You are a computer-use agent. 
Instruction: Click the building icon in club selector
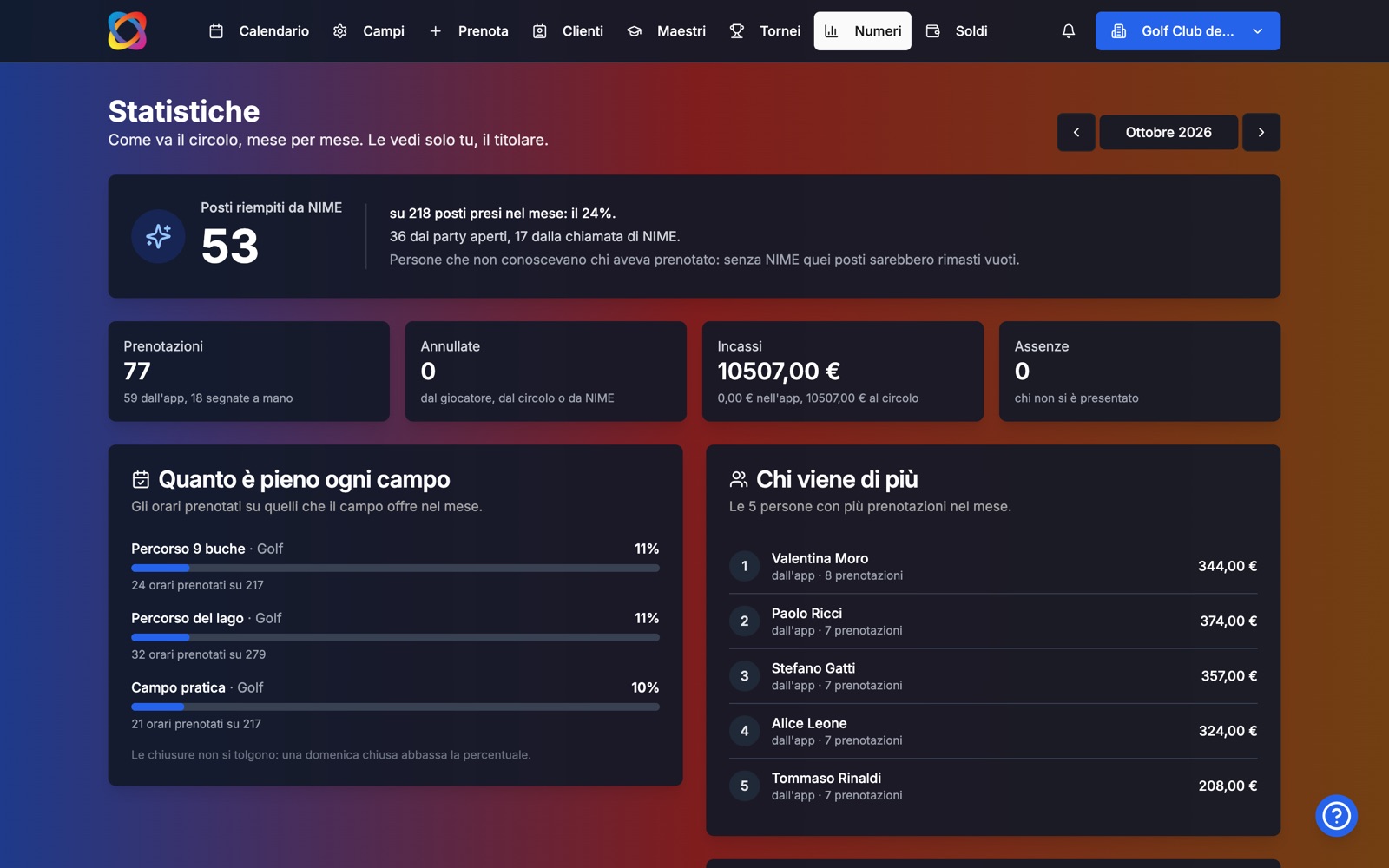[1119, 31]
